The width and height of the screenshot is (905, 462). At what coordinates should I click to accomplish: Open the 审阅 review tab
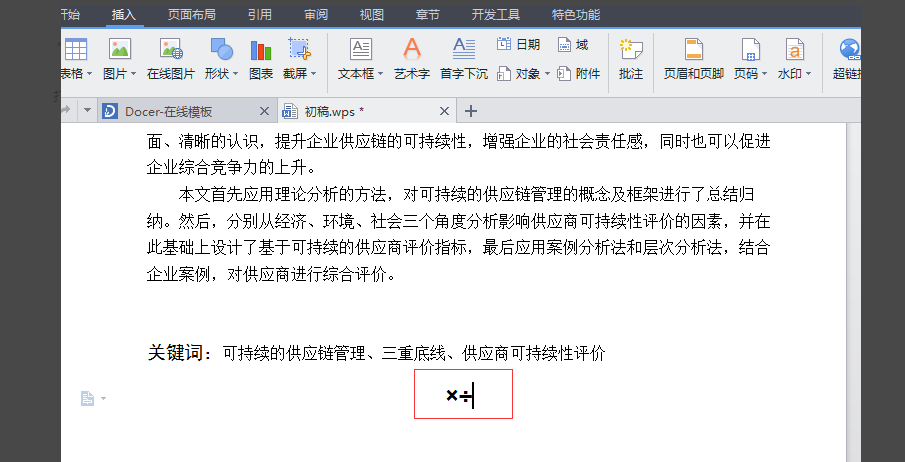pyautogui.click(x=316, y=14)
